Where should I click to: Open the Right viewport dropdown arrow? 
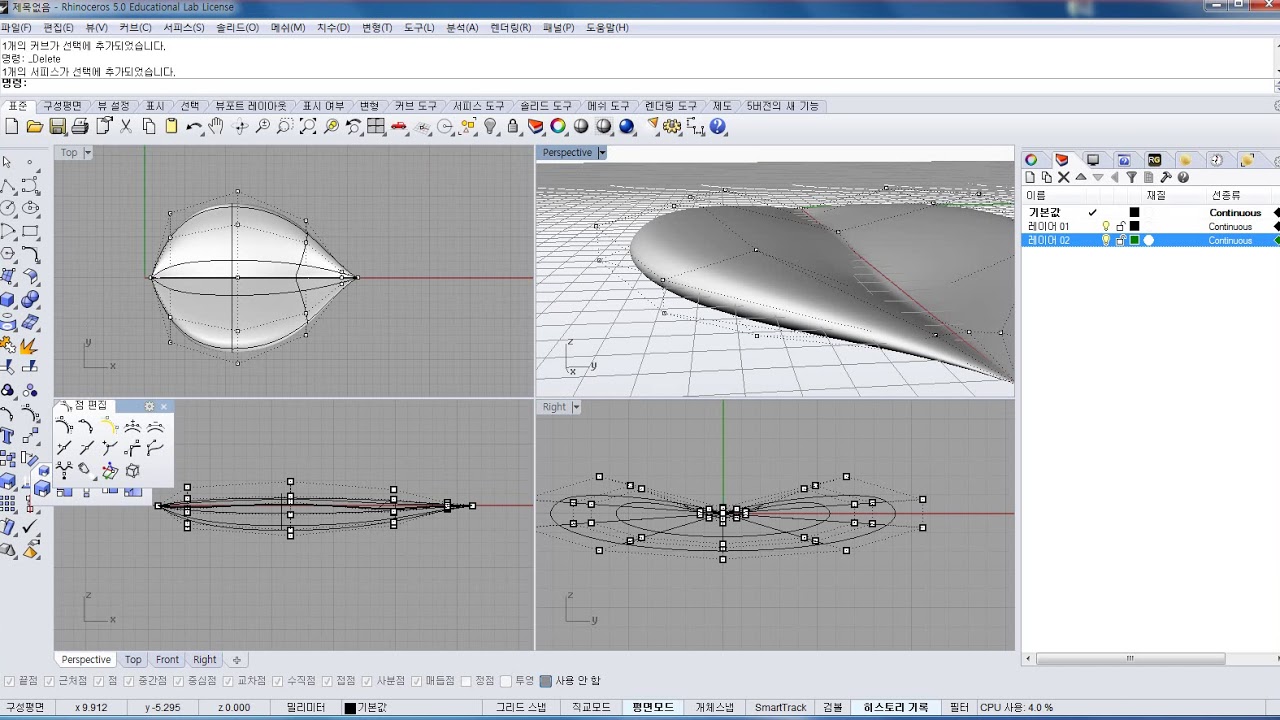[x=576, y=407]
